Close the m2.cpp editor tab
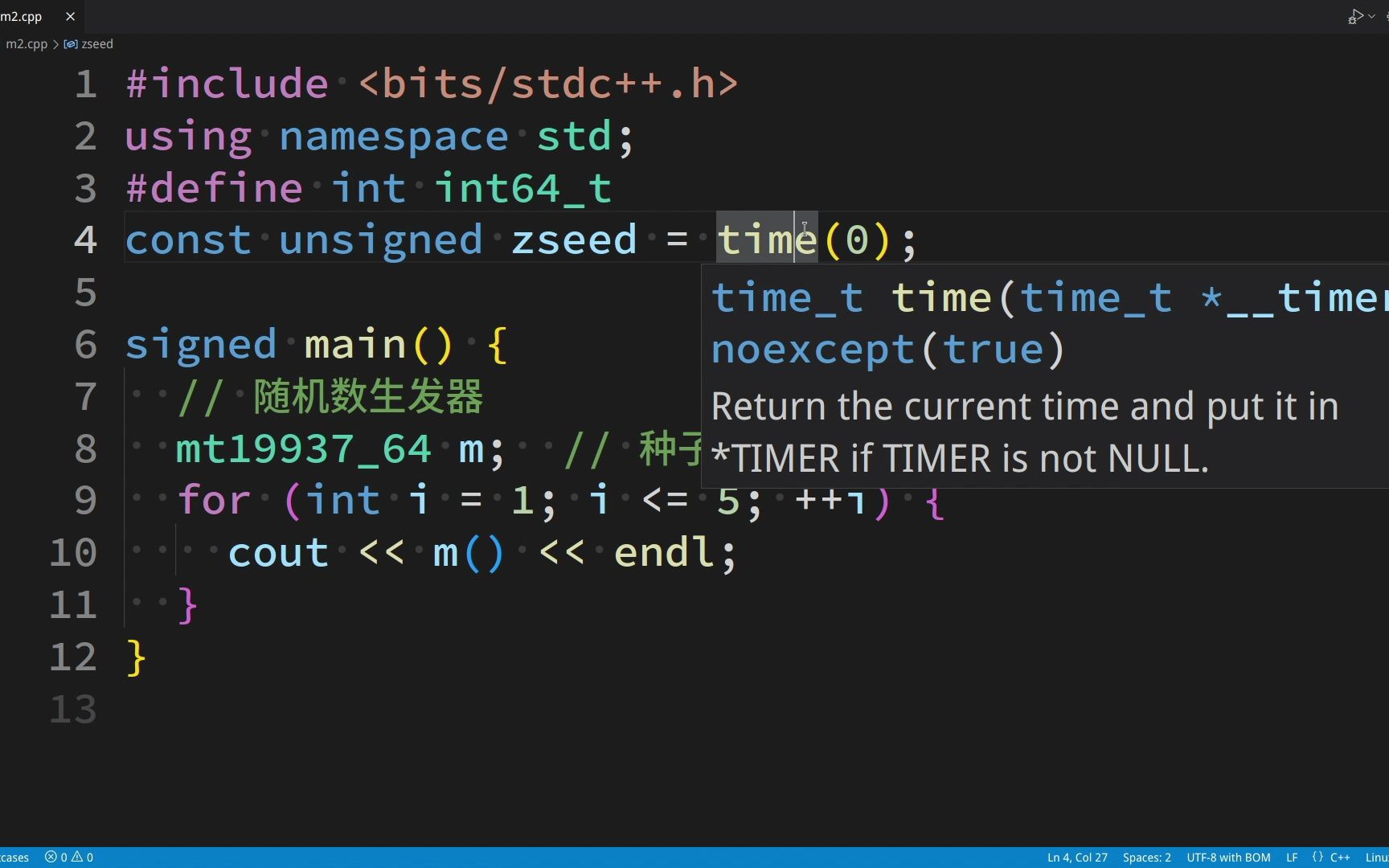Screen dimensions: 1389x868 click(x=70, y=16)
